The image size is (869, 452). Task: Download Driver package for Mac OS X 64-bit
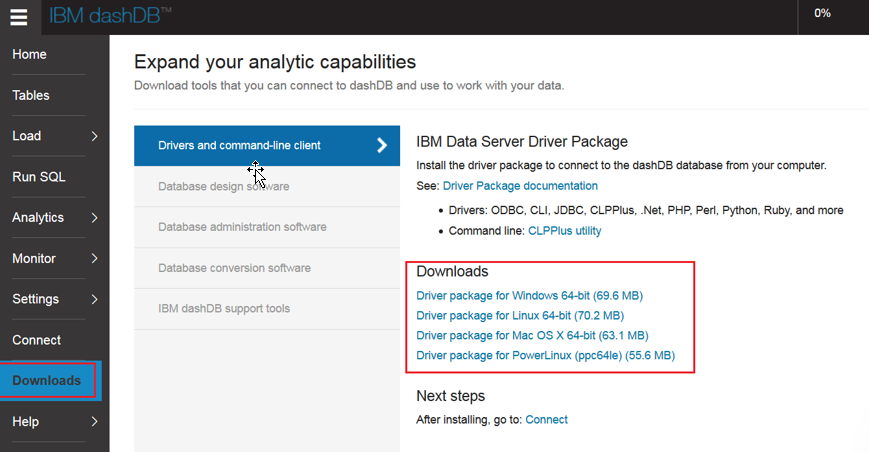coord(532,336)
